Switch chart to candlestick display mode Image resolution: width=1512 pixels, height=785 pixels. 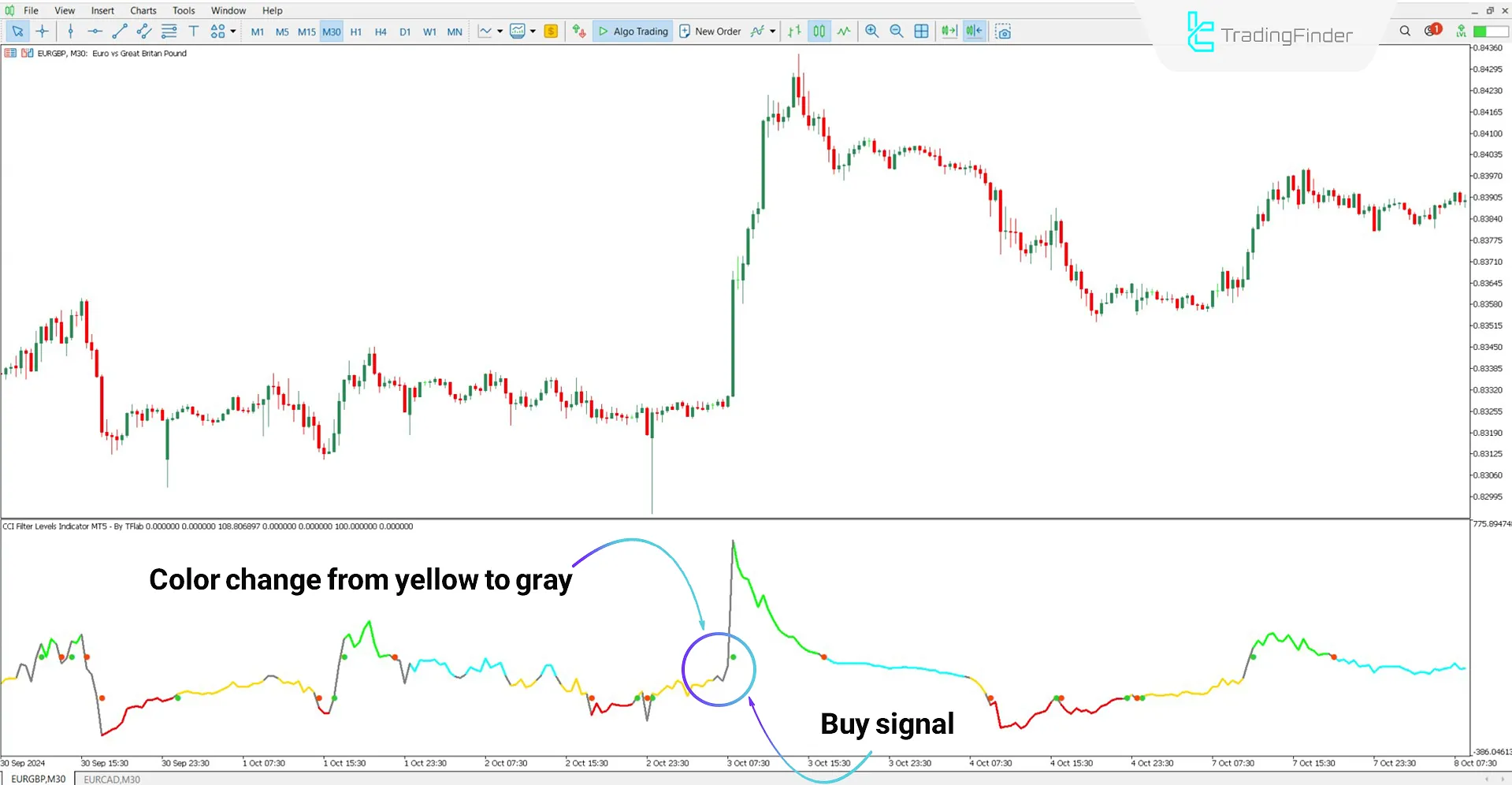pos(819,31)
